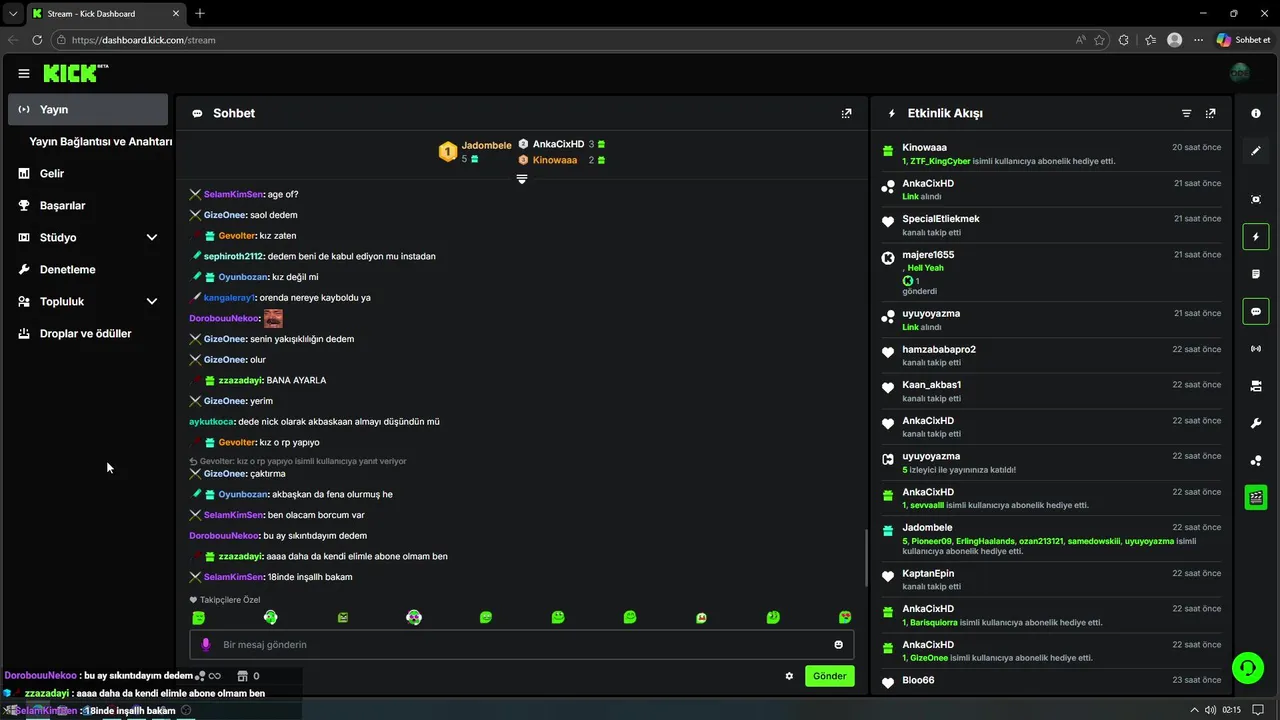
Task: Expand the gift leaderboard arrow
Action: click(x=521, y=179)
